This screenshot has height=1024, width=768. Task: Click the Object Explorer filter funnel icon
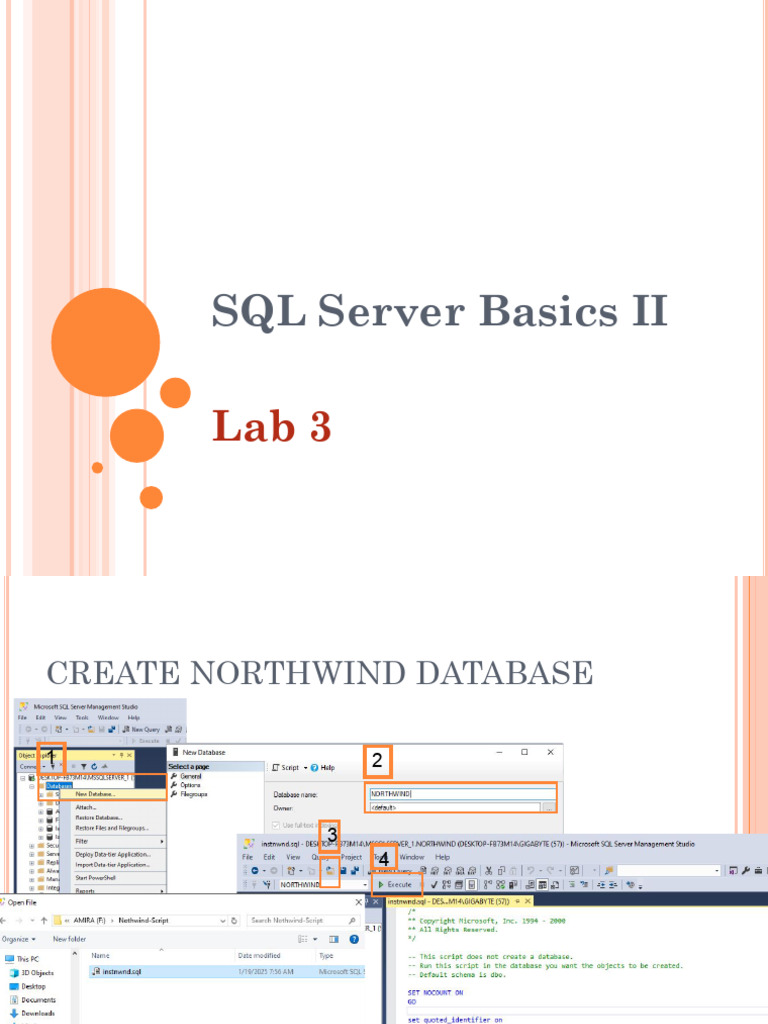click(x=84, y=767)
